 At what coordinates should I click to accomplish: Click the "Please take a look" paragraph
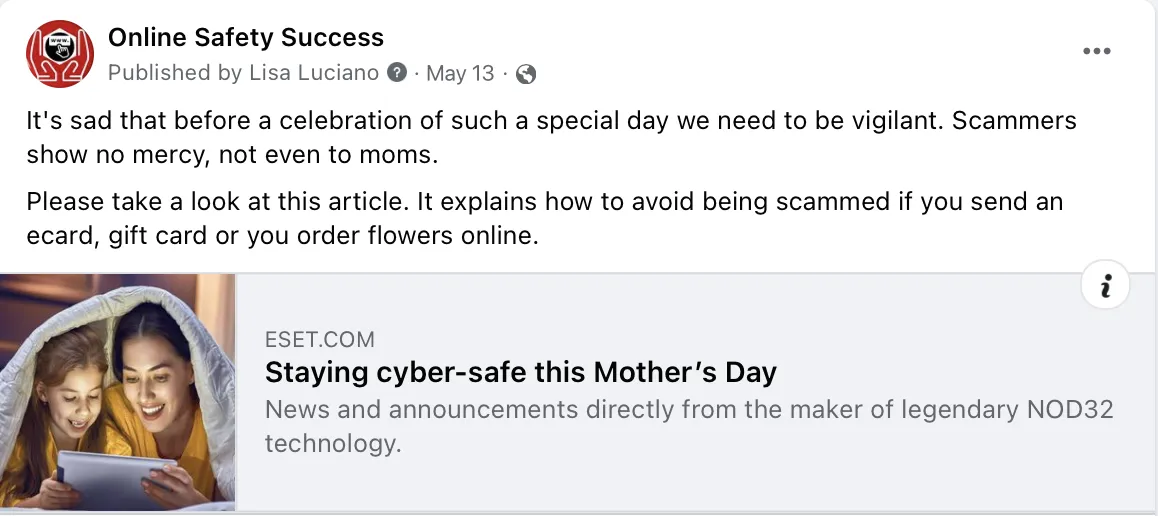coord(544,219)
